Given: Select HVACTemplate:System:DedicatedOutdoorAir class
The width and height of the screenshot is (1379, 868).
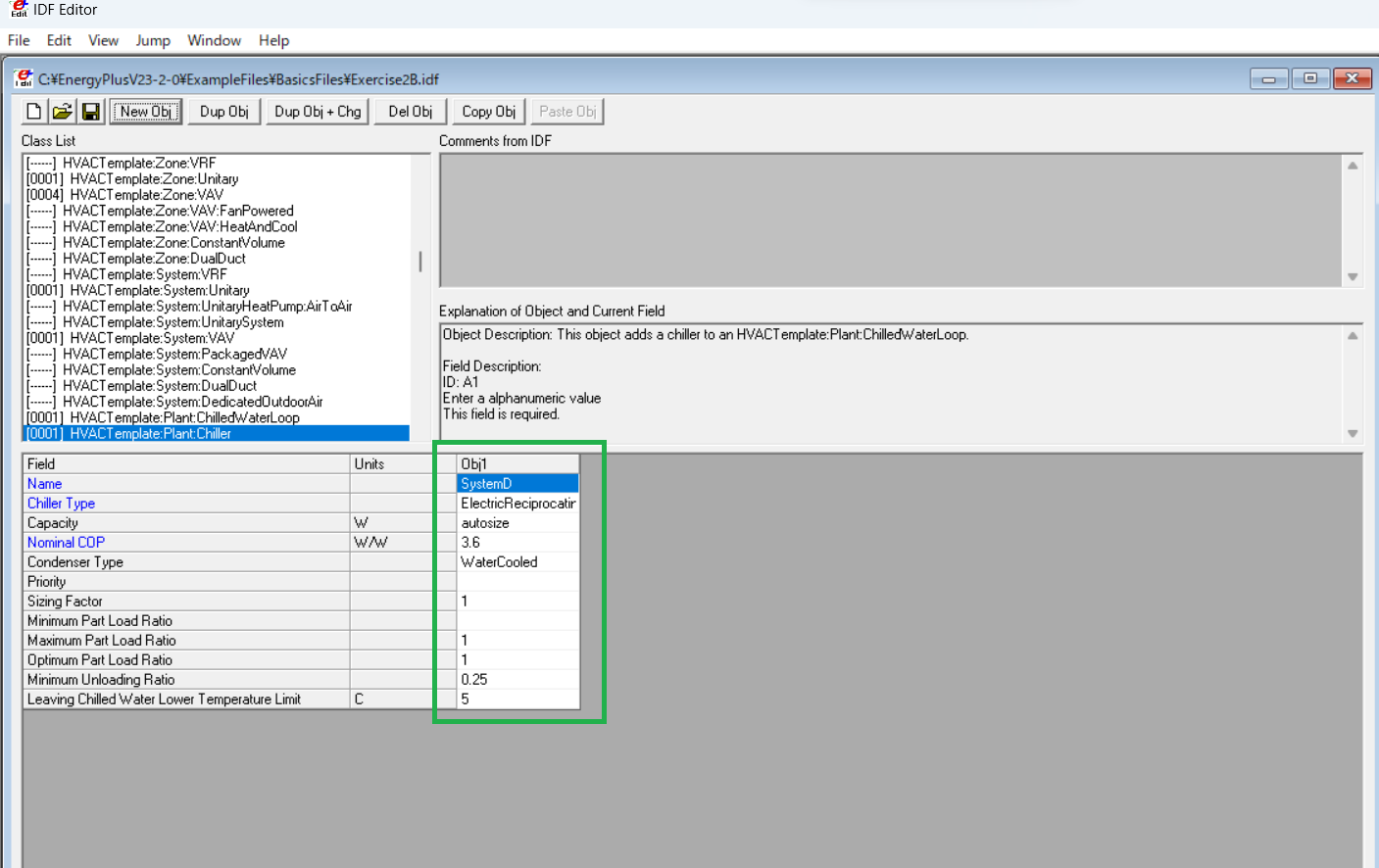Looking at the screenshot, I should tap(216, 402).
